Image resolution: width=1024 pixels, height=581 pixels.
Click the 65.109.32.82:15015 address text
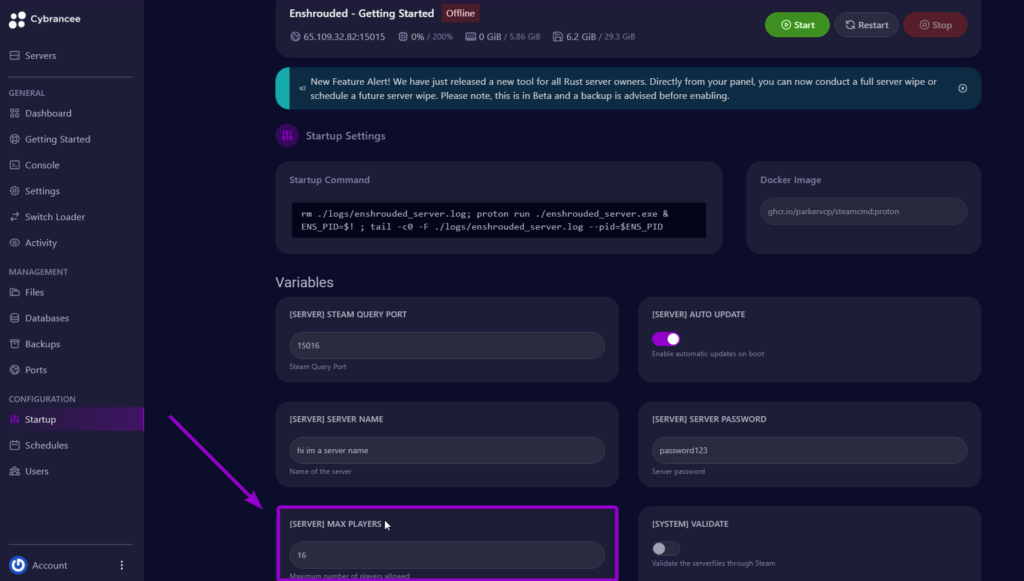(x=344, y=37)
